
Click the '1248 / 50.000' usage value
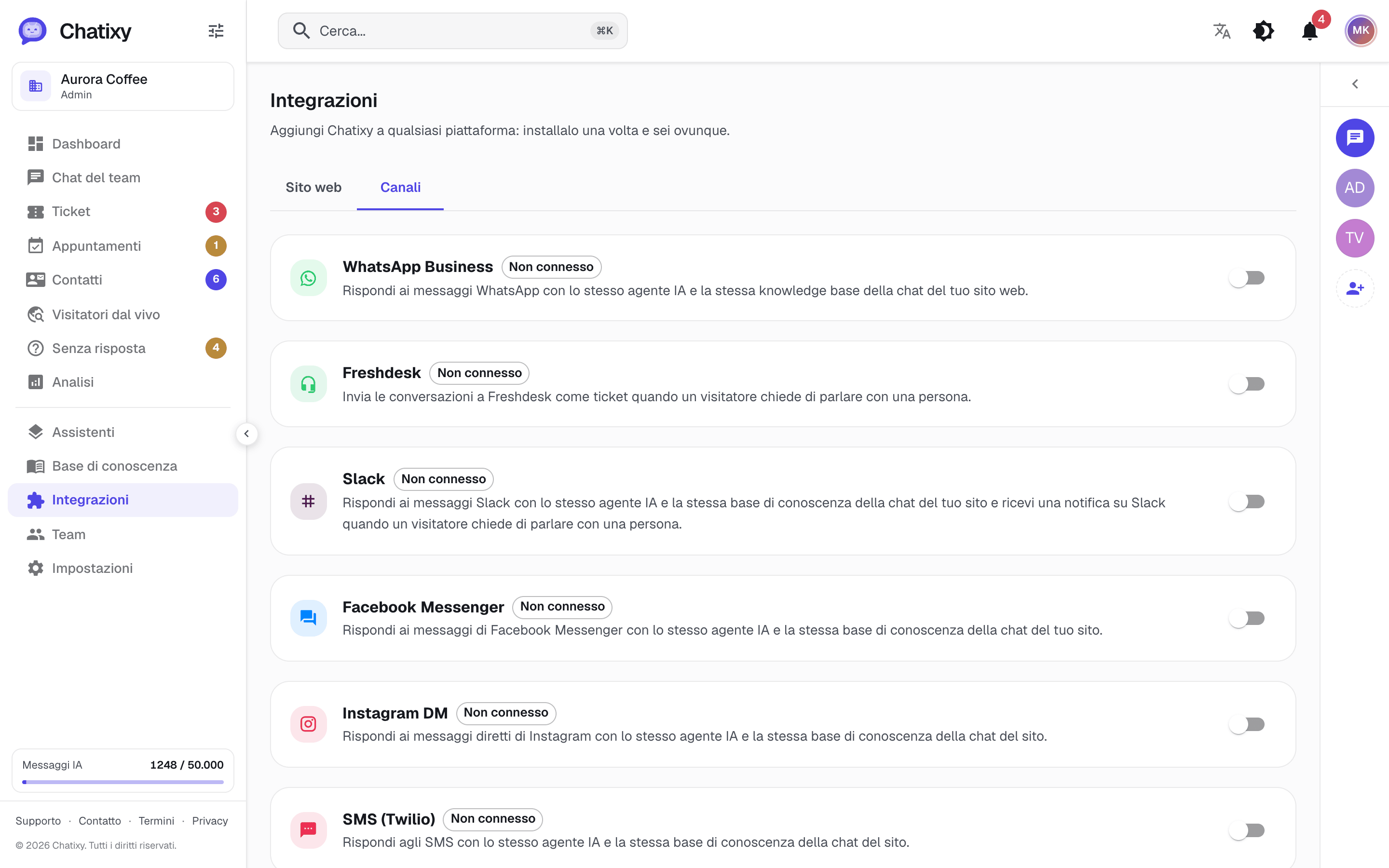[187, 765]
